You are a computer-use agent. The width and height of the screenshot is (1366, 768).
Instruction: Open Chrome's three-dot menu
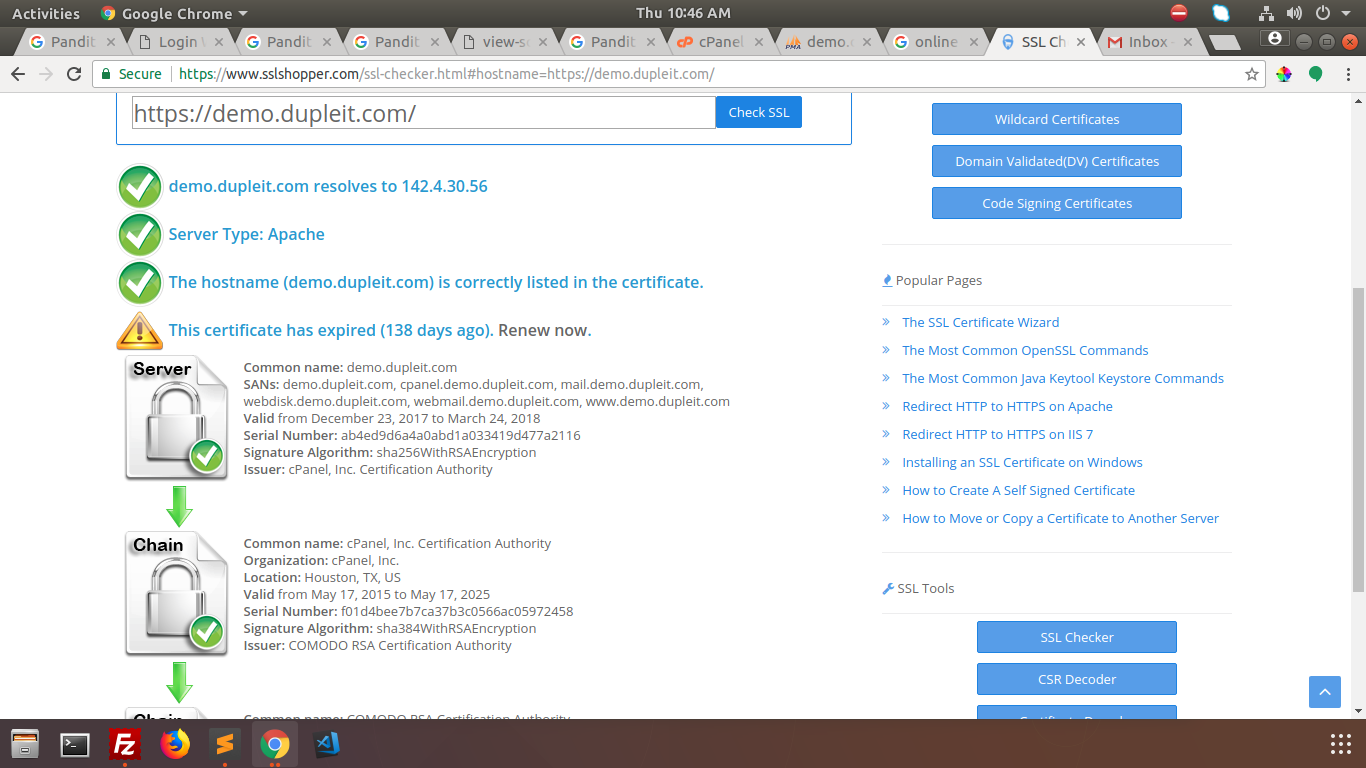coord(1347,74)
